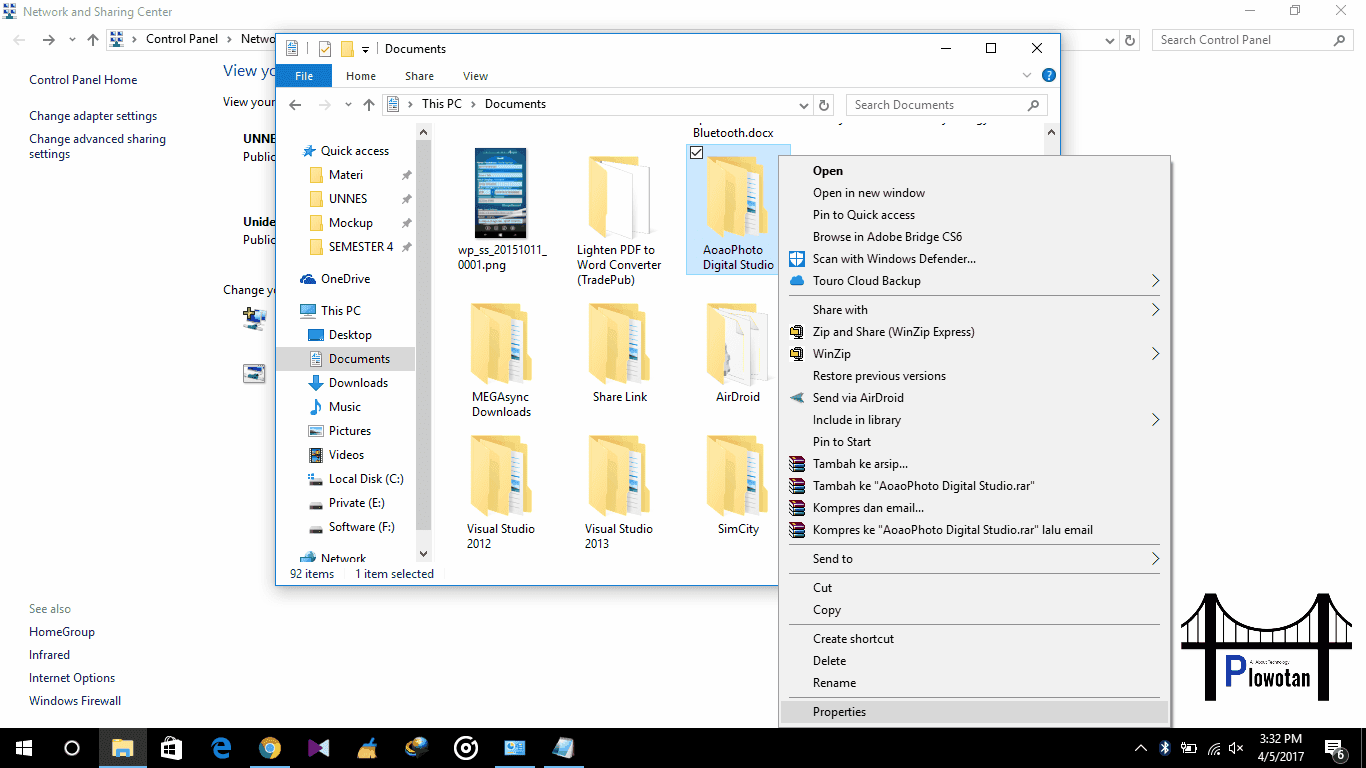Choose Rename in the context menu
1366x768 pixels.
point(974,683)
